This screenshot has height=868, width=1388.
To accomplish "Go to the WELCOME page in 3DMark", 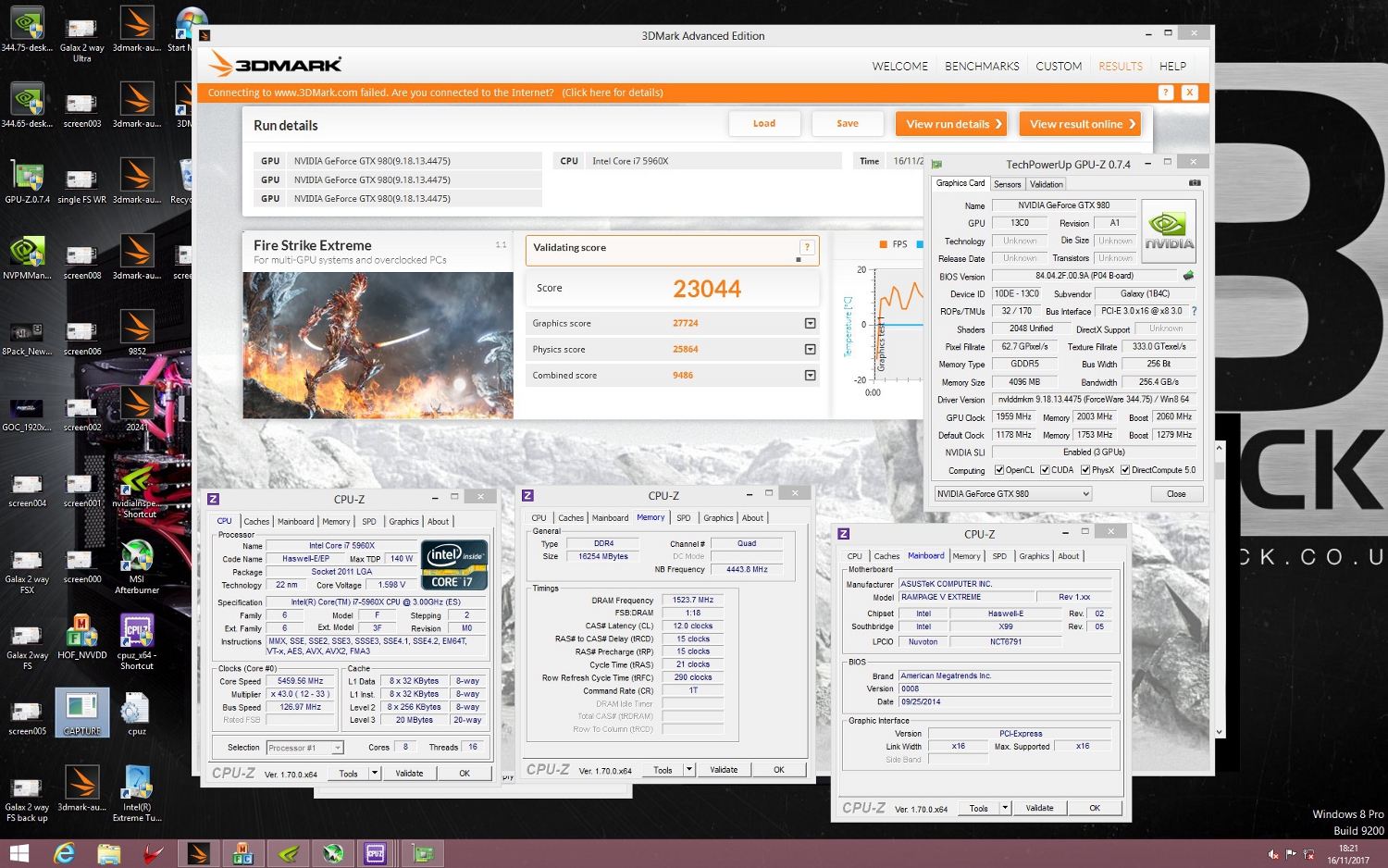I will click(899, 67).
